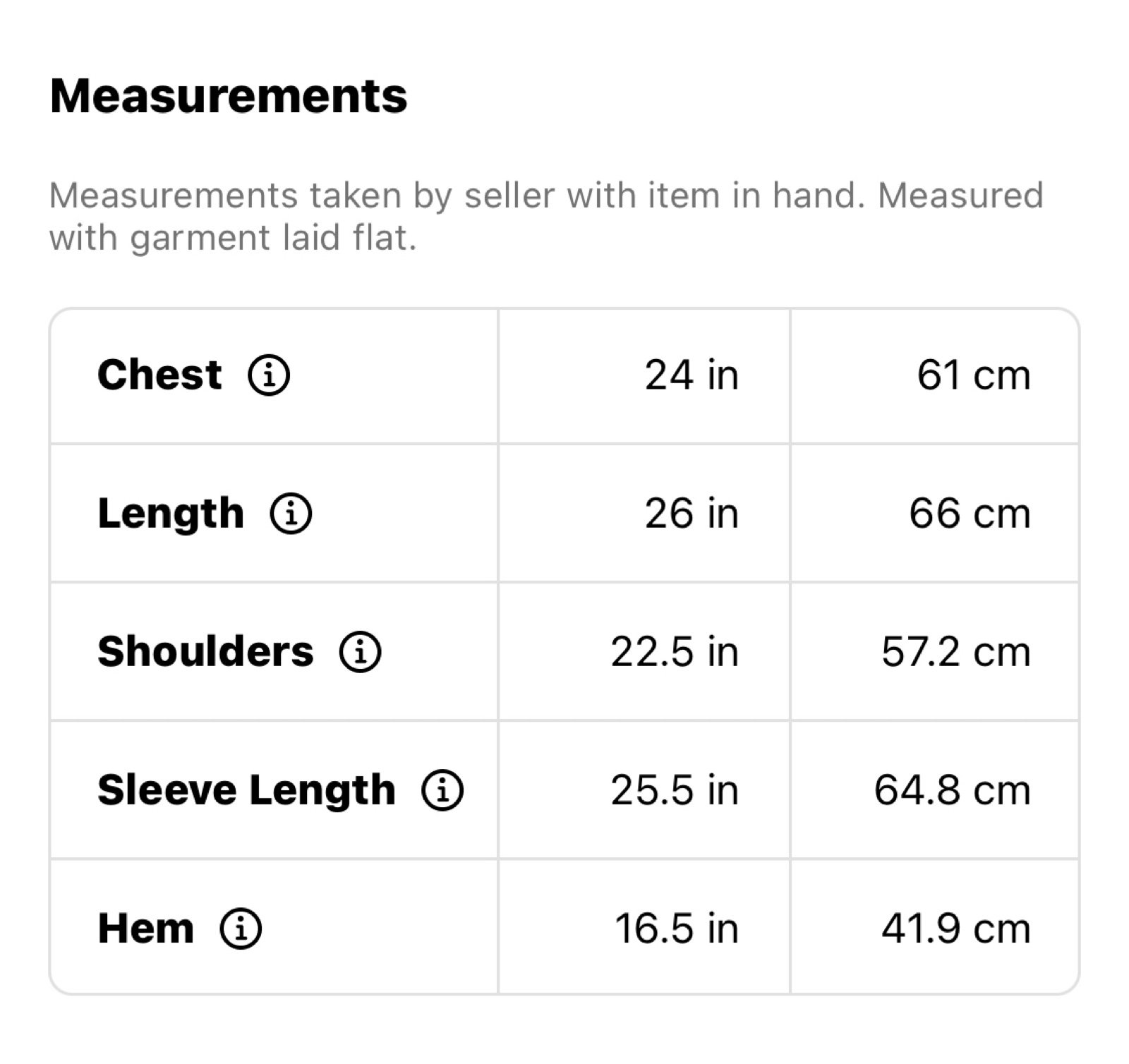The image size is (1129, 1064).
Task: Select the Chest row label
Action: pyautogui.click(x=159, y=375)
